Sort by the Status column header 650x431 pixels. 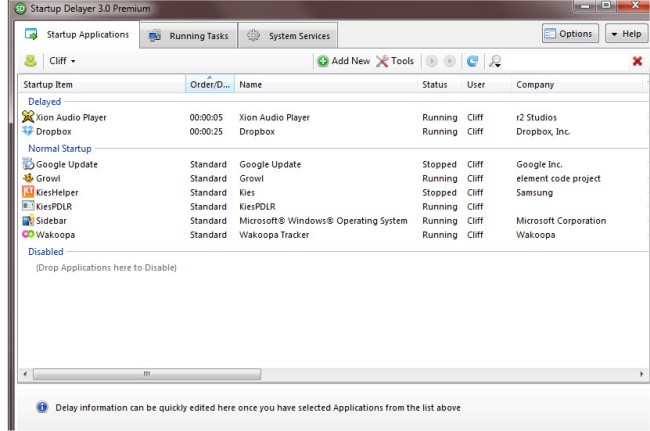pyautogui.click(x=440, y=85)
